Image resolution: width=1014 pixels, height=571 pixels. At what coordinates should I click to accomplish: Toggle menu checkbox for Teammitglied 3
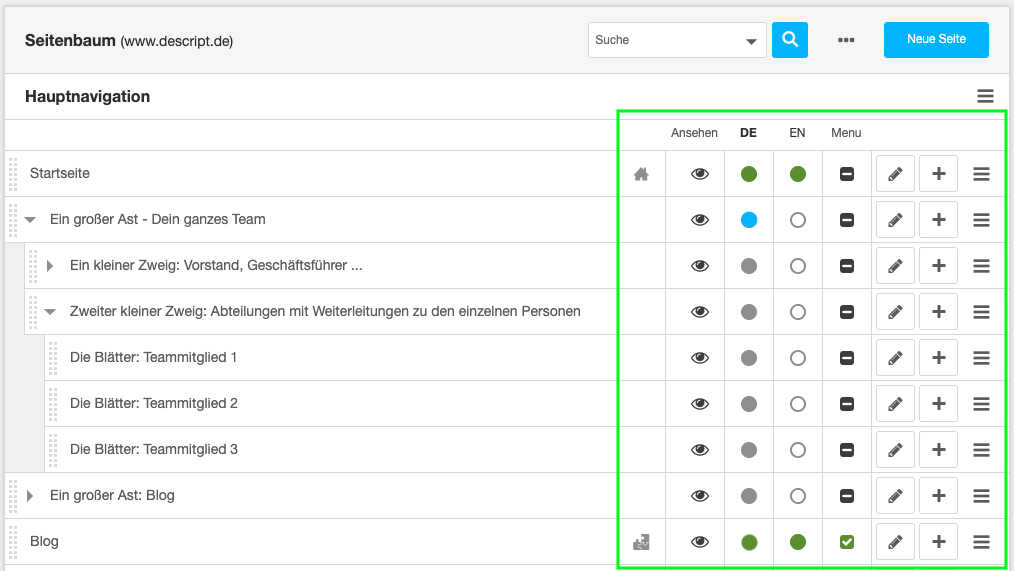coord(847,449)
